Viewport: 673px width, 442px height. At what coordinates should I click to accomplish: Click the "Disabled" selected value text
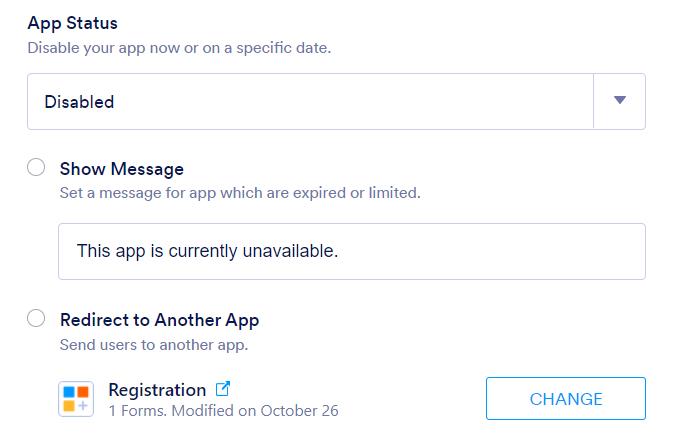pyautogui.click(x=79, y=102)
